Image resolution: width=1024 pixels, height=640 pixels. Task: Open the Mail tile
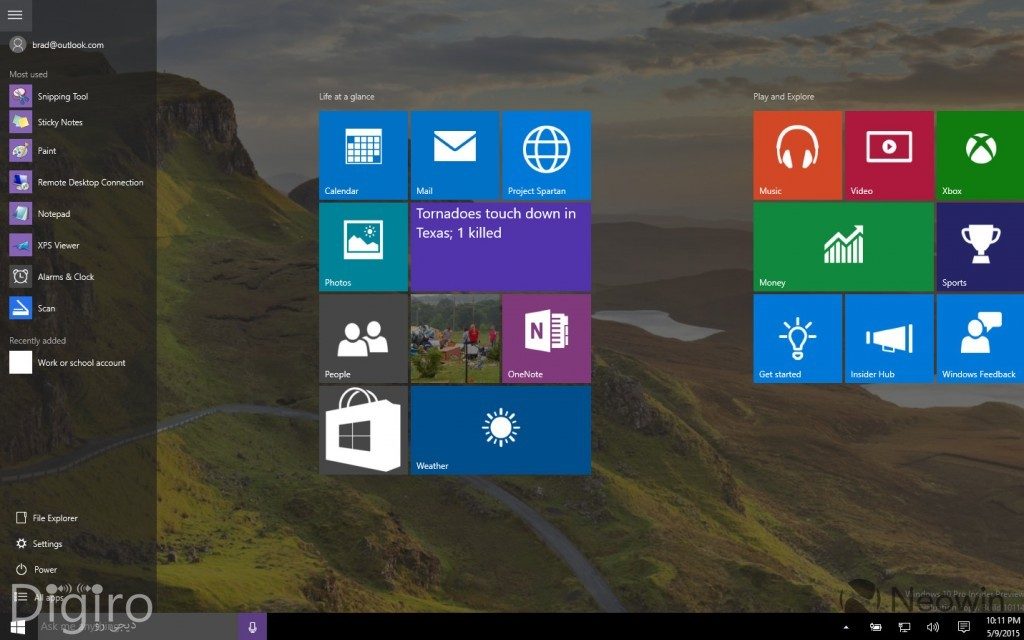[x=455, y=155]
